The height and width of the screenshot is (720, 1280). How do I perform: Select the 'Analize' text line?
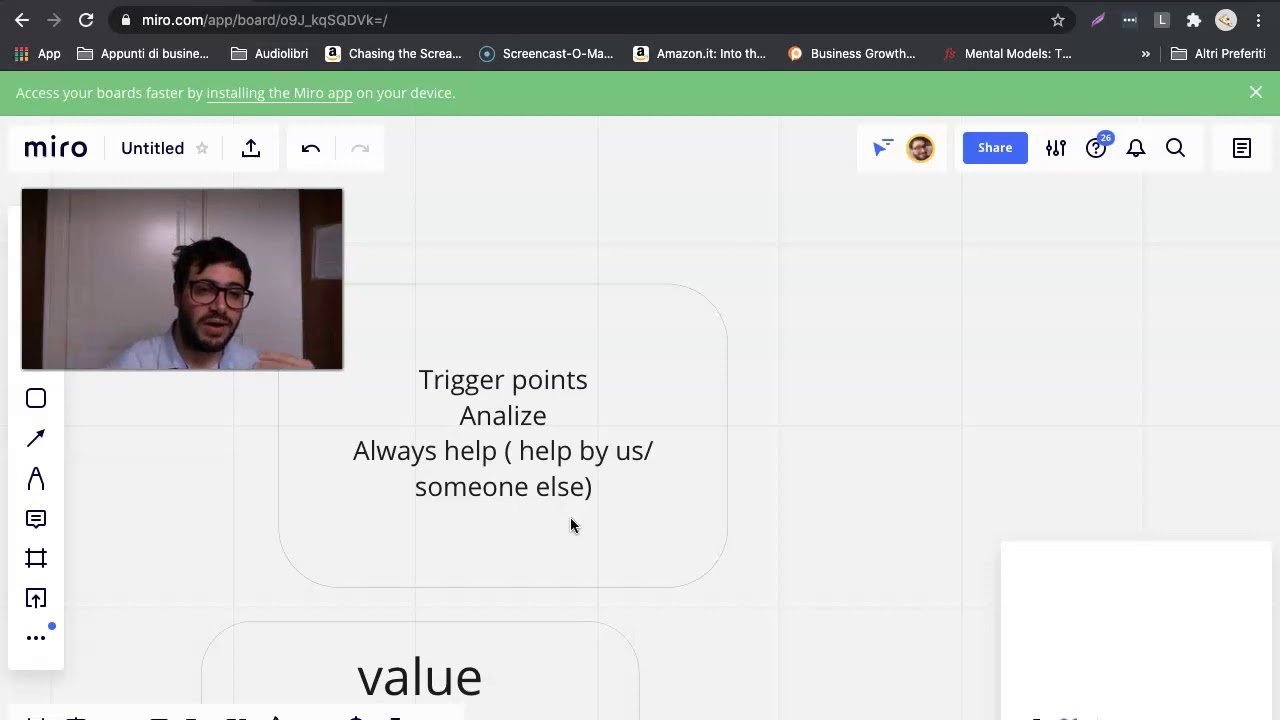coord(503,415)
